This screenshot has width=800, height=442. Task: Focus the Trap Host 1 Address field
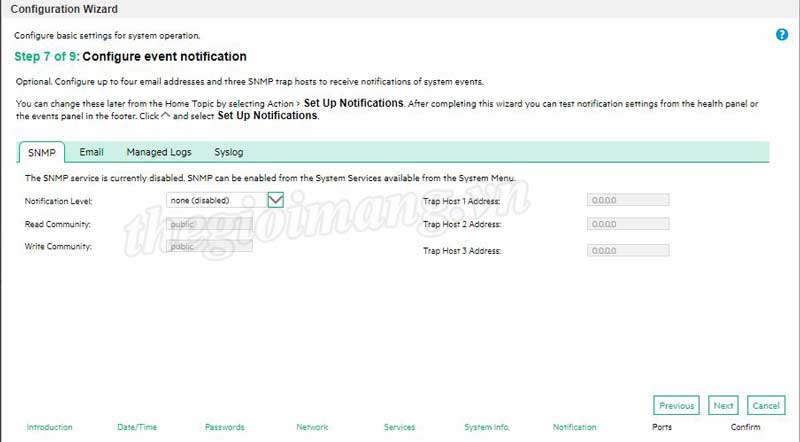(x=628, y=200)
